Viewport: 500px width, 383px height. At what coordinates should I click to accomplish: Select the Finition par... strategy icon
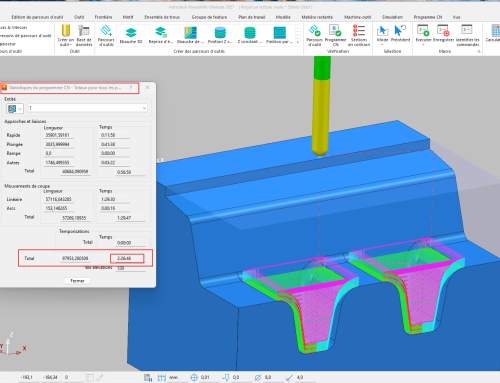pos(279,35)
